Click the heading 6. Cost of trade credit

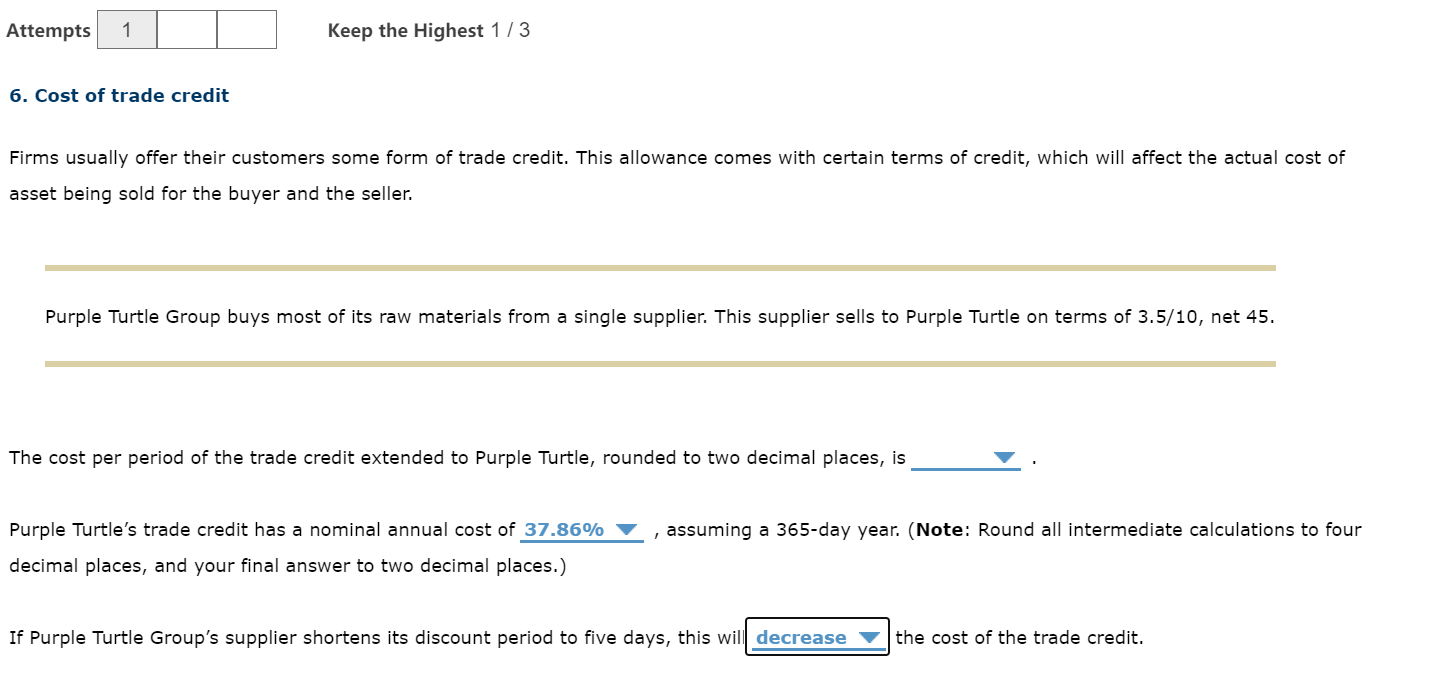click(x=119, y=95)
